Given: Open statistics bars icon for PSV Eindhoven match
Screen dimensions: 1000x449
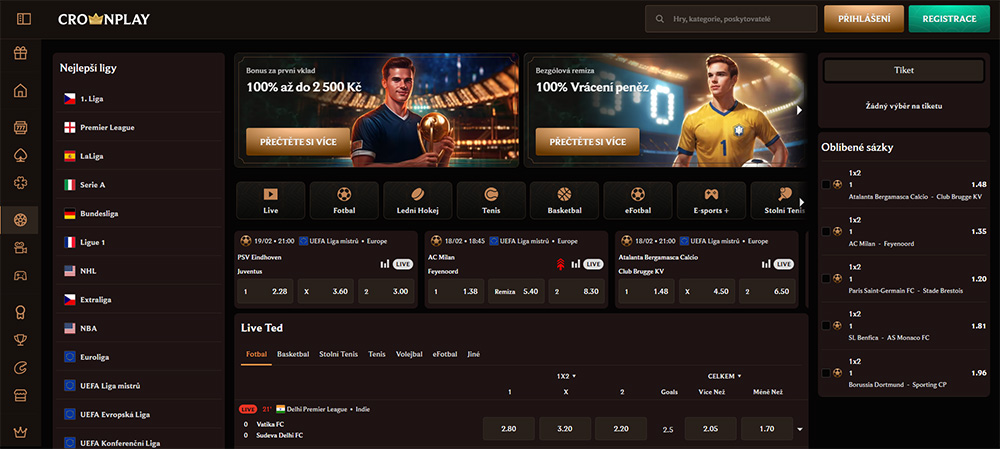Looking at the screenshot, I should (385, 264).
